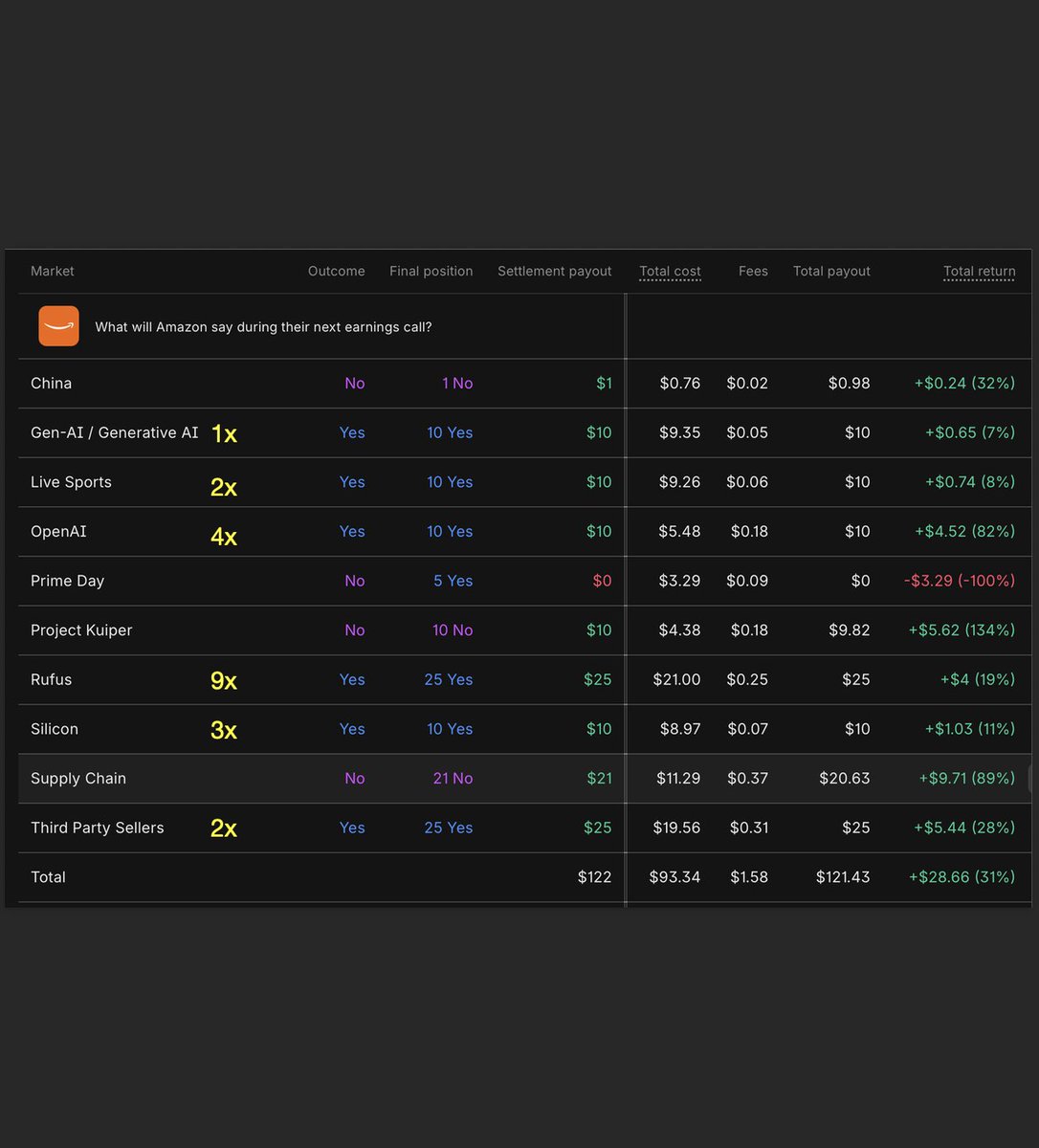Click "25 Yes" position for Third Party Sellers

click(449, 828)
